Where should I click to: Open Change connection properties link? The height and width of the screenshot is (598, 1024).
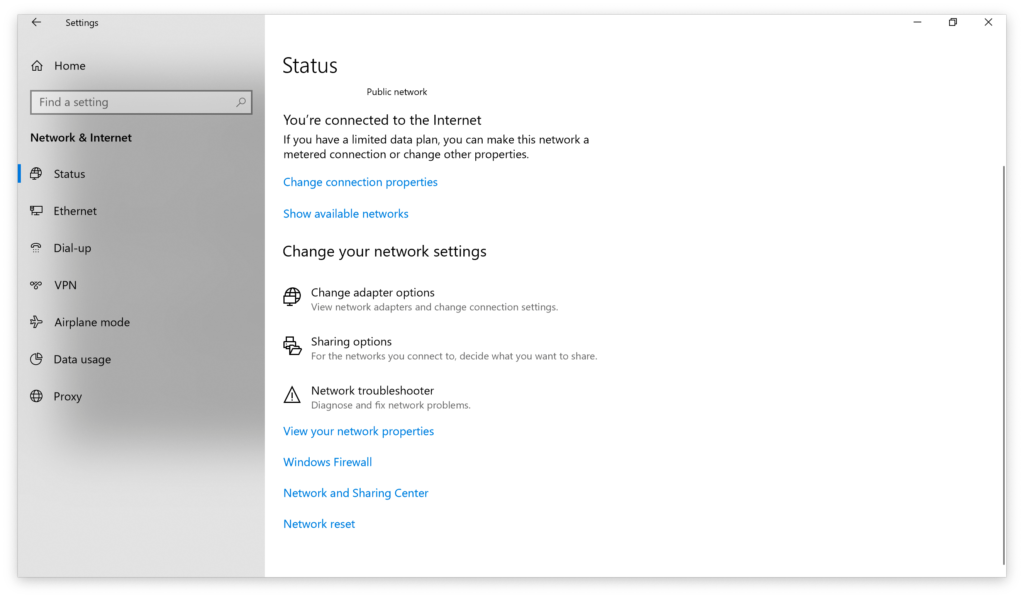coord(360,182)
